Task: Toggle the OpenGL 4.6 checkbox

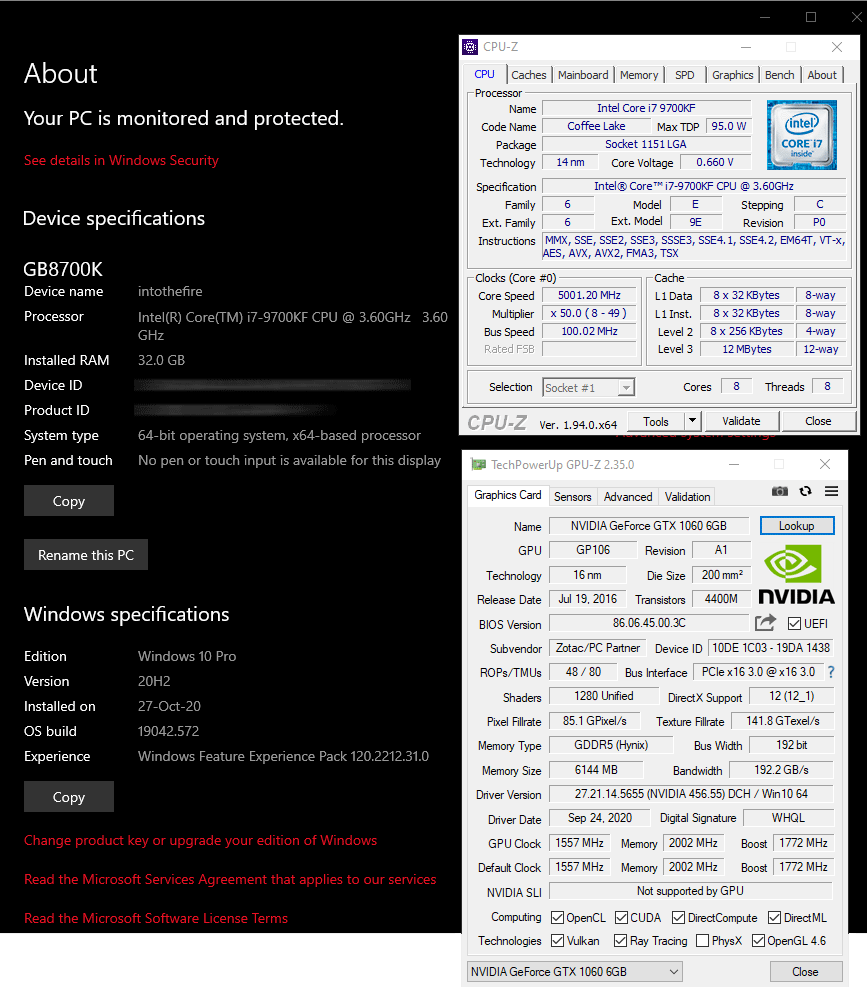Action: pyautogui.click(x=759, y=940)
